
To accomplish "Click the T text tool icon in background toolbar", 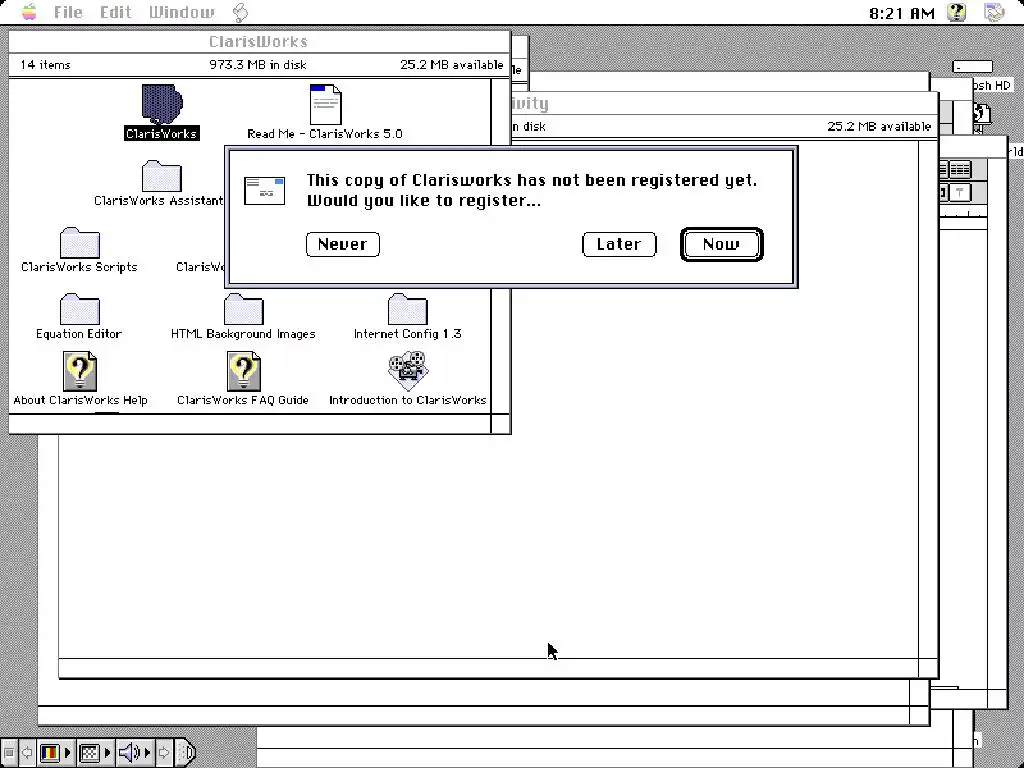I will point(959,193).
